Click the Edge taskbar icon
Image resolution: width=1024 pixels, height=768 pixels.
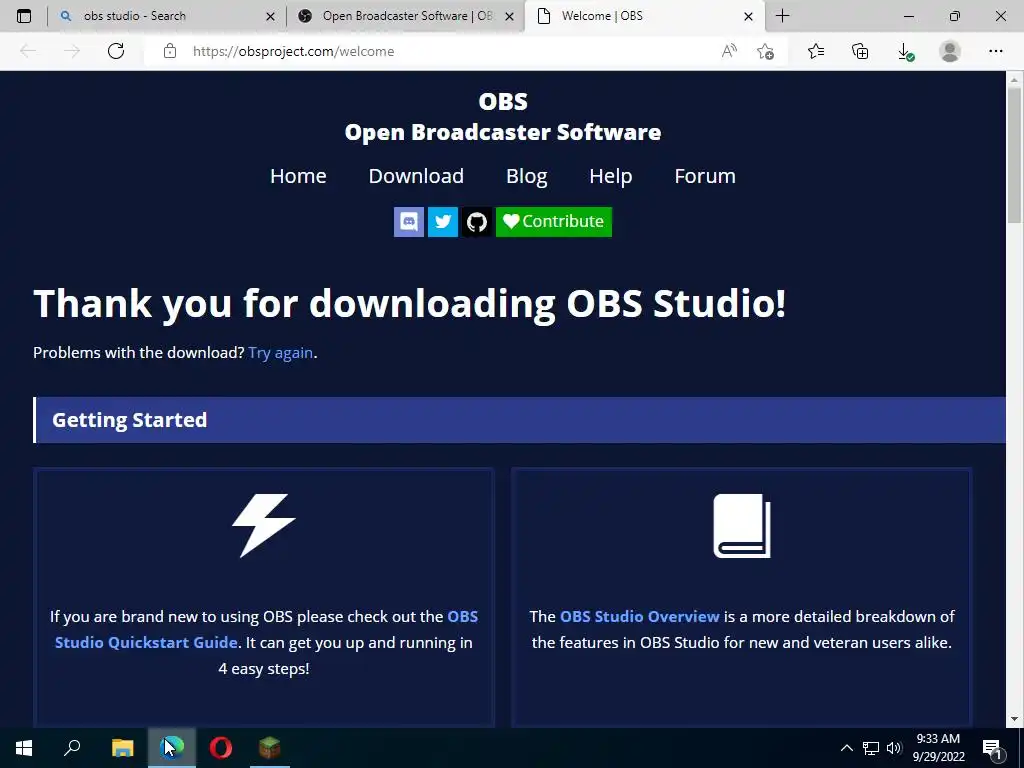(x=172, y=748)
